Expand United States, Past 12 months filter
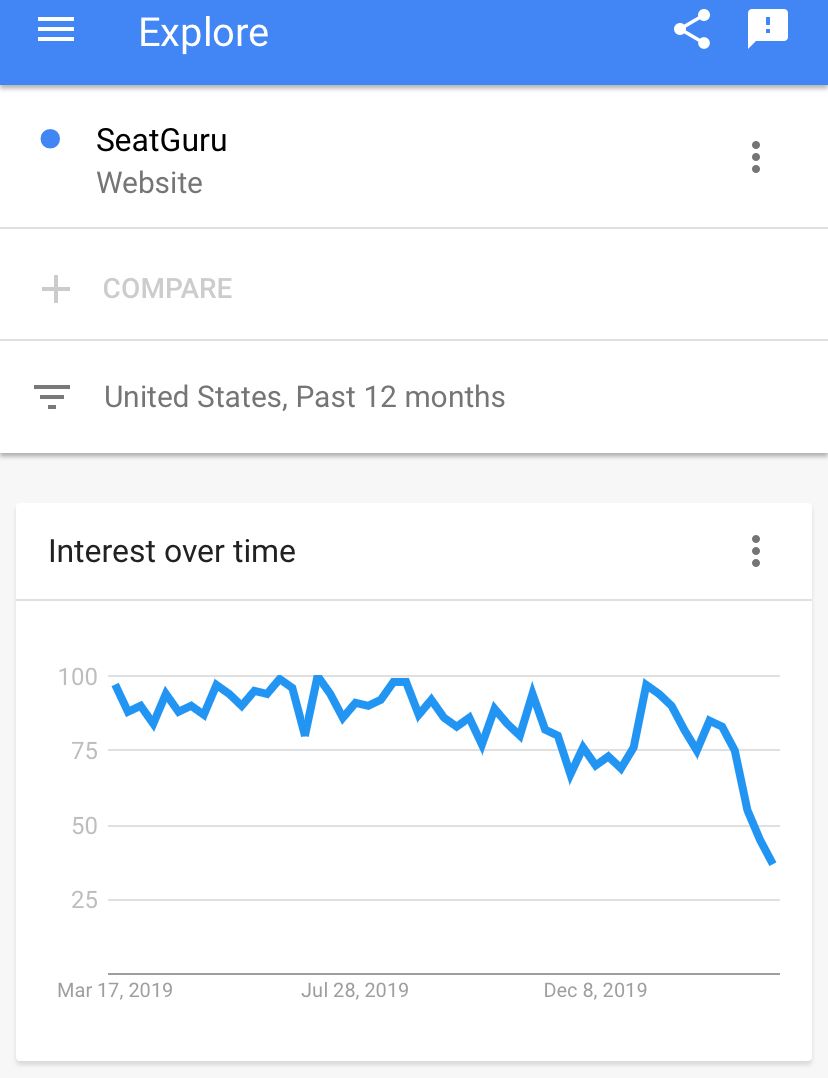 point(304,397)
